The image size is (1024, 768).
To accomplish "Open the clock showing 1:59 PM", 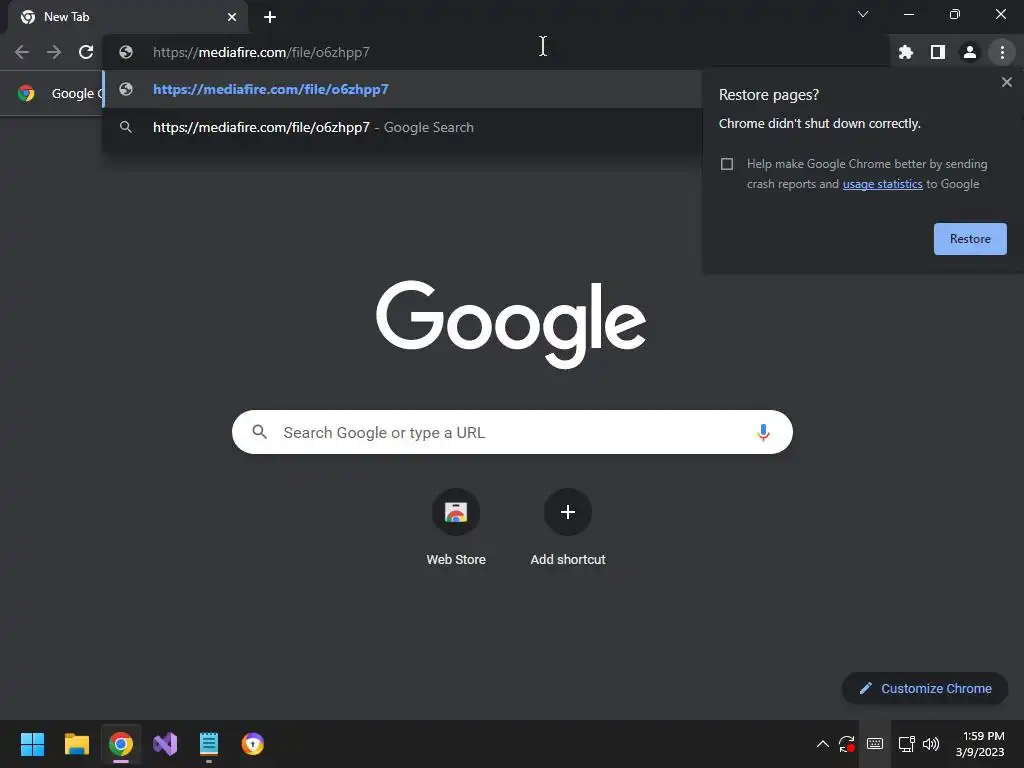I will tap(980, 744).
